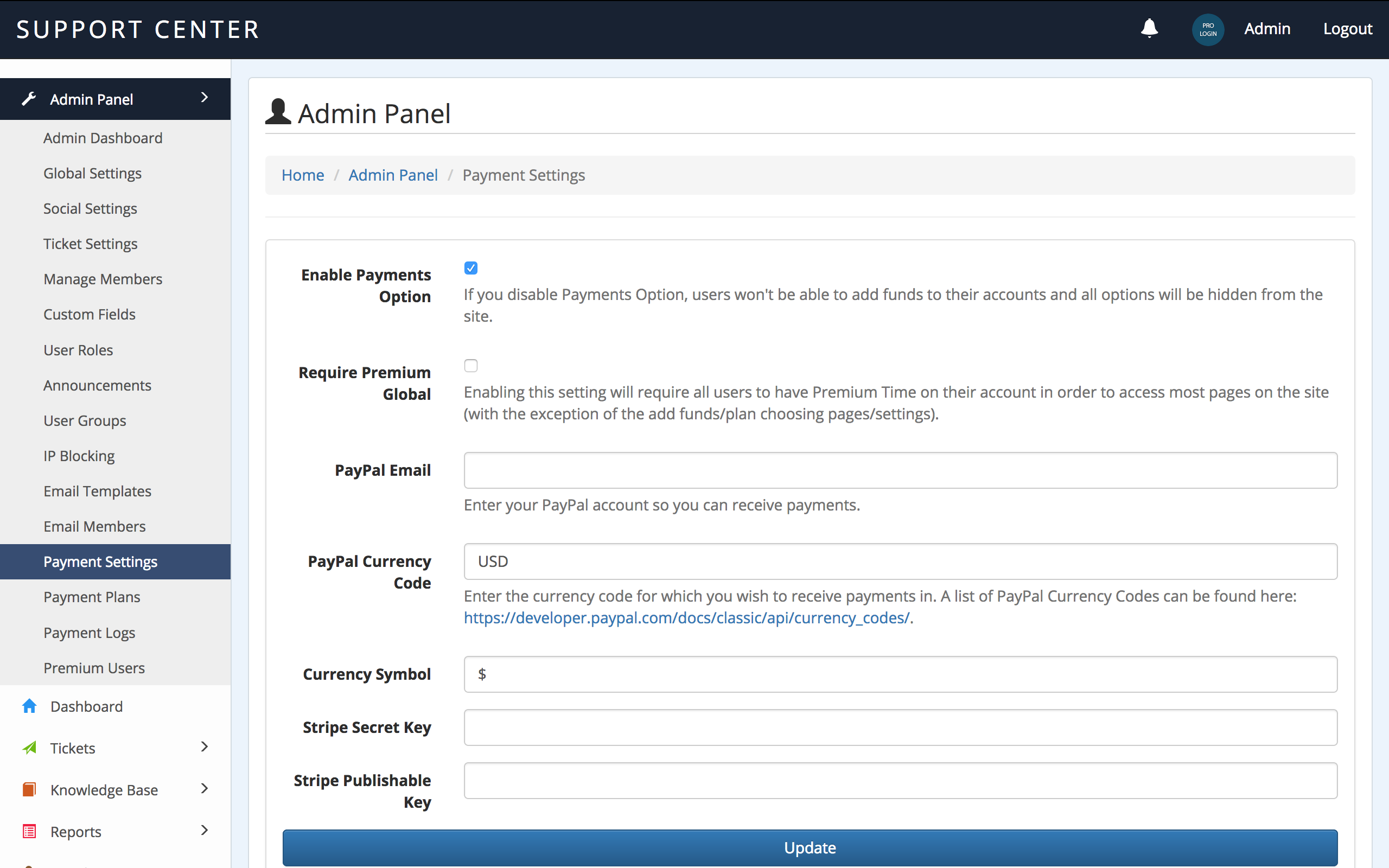Image resolution: width=1389 pixels, height=868 pixels.
Task: Expand the Reports menu chevron
Action: 205,831
